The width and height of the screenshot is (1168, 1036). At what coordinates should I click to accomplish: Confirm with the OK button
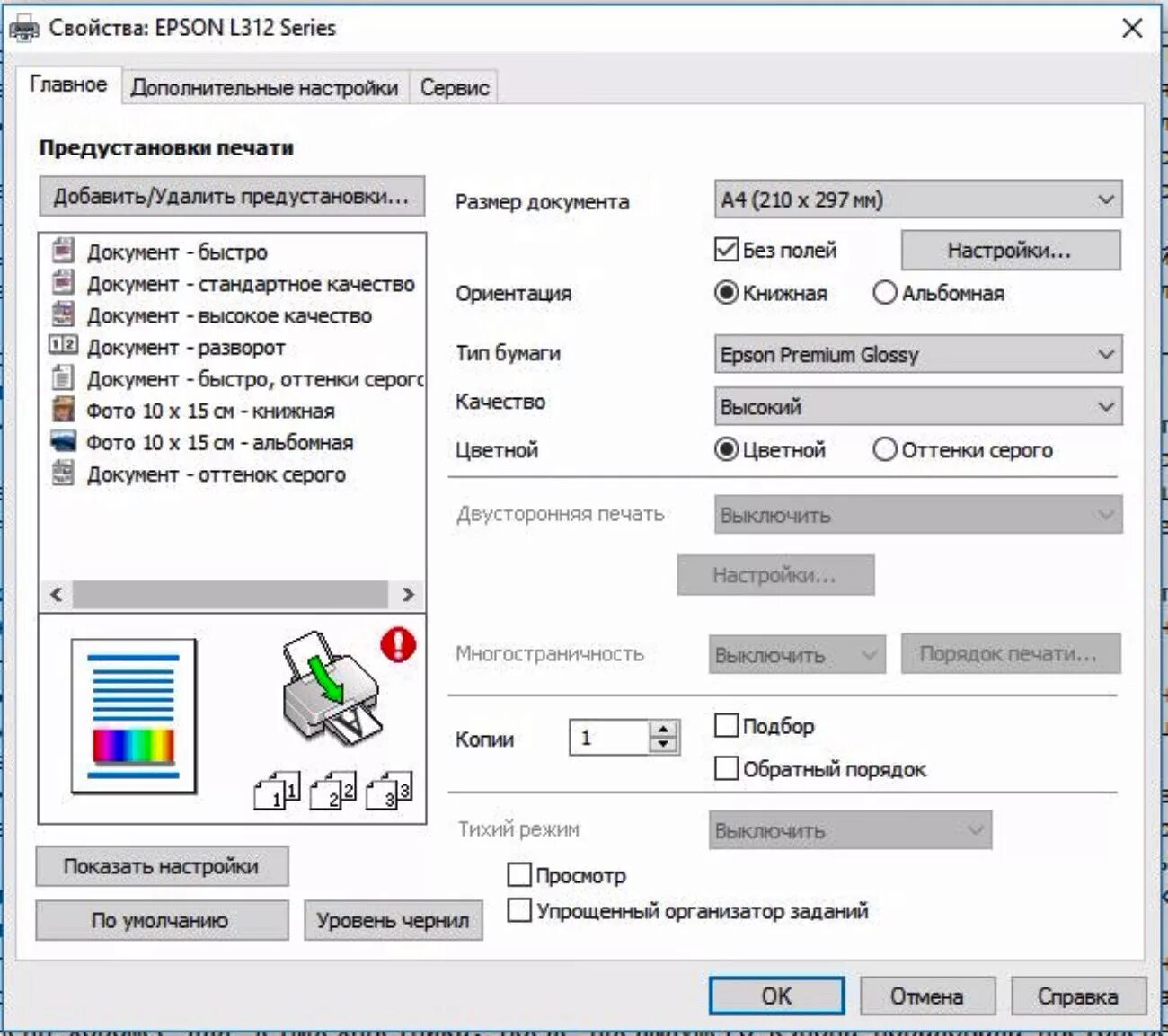coord(776,996)
